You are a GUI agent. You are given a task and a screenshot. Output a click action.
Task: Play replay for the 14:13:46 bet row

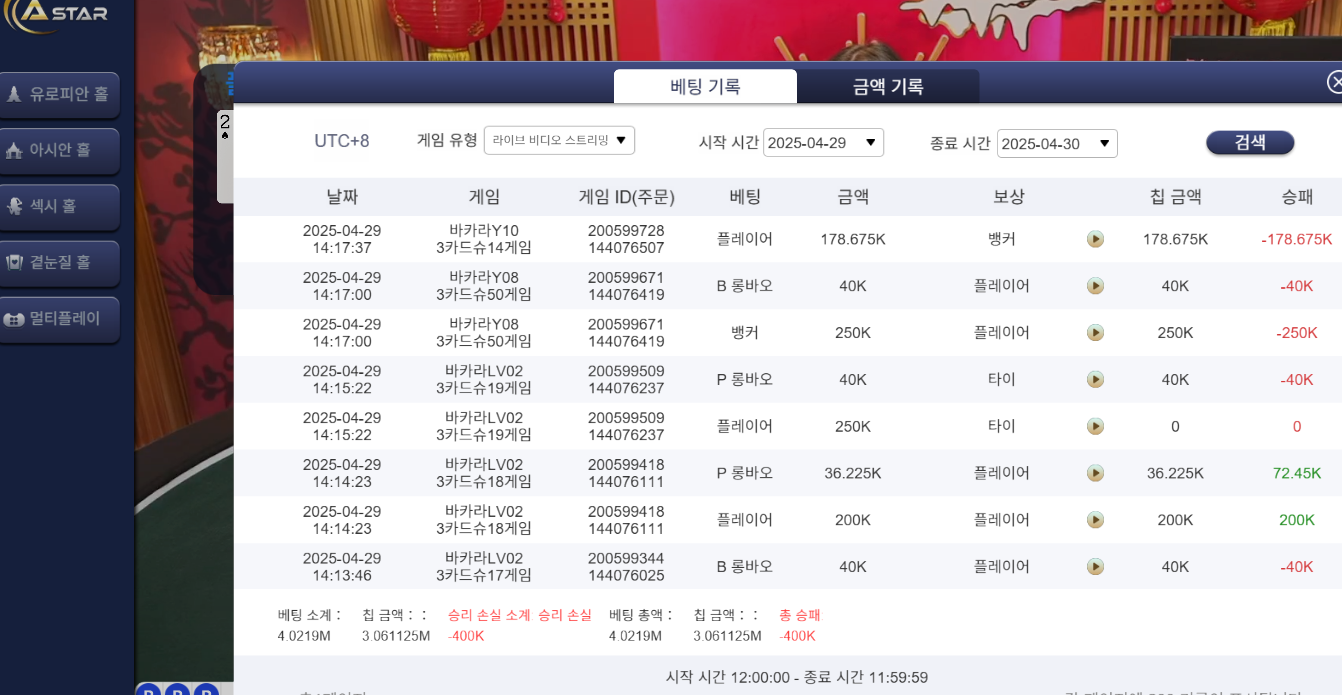pyautogui.click(x=1095, y=567)
